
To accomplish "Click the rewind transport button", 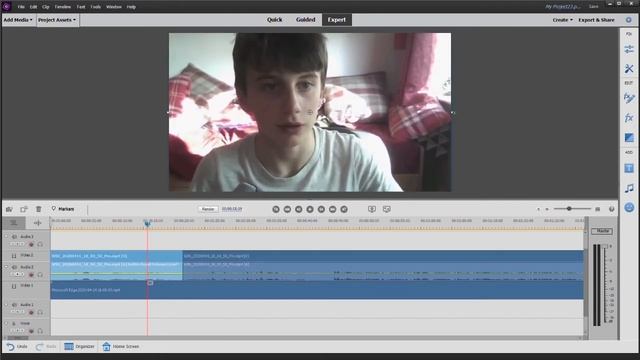I will click(x=287, y=209).
